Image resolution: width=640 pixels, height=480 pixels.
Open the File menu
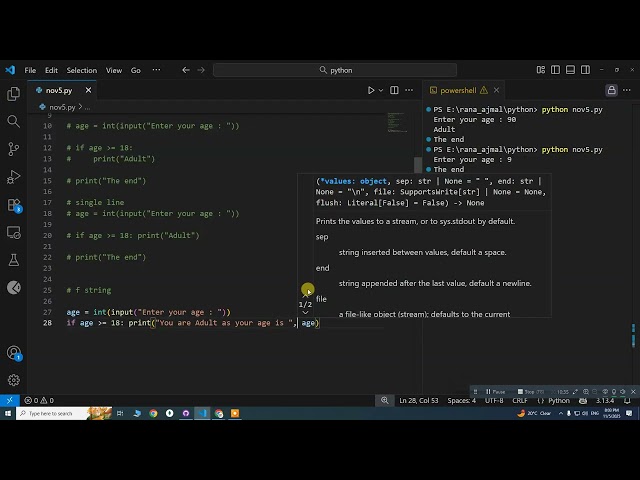pyautogui.click(x=30, y=70)
